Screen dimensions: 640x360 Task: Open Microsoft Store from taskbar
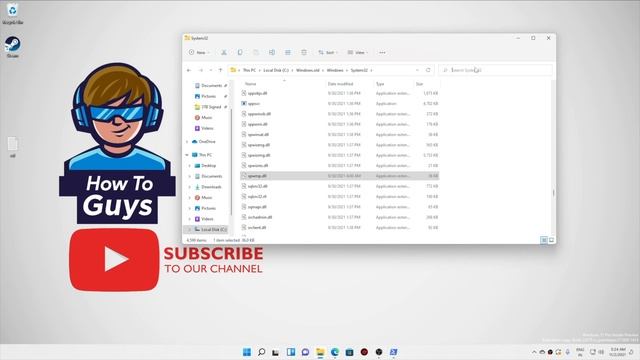point(349,352)
